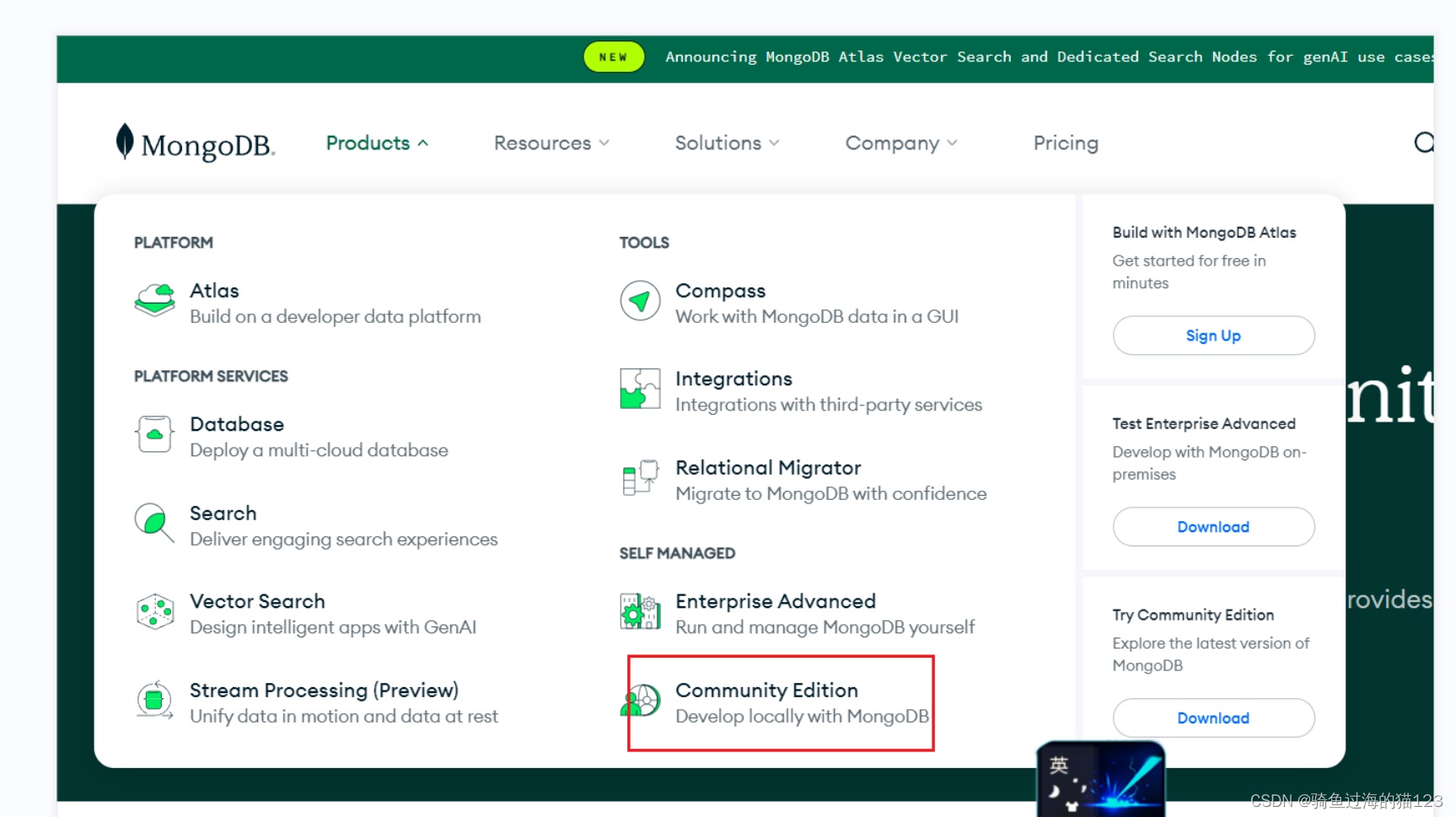
Task: Click the MongoDB leaf logo
Action: click(195, 142)
